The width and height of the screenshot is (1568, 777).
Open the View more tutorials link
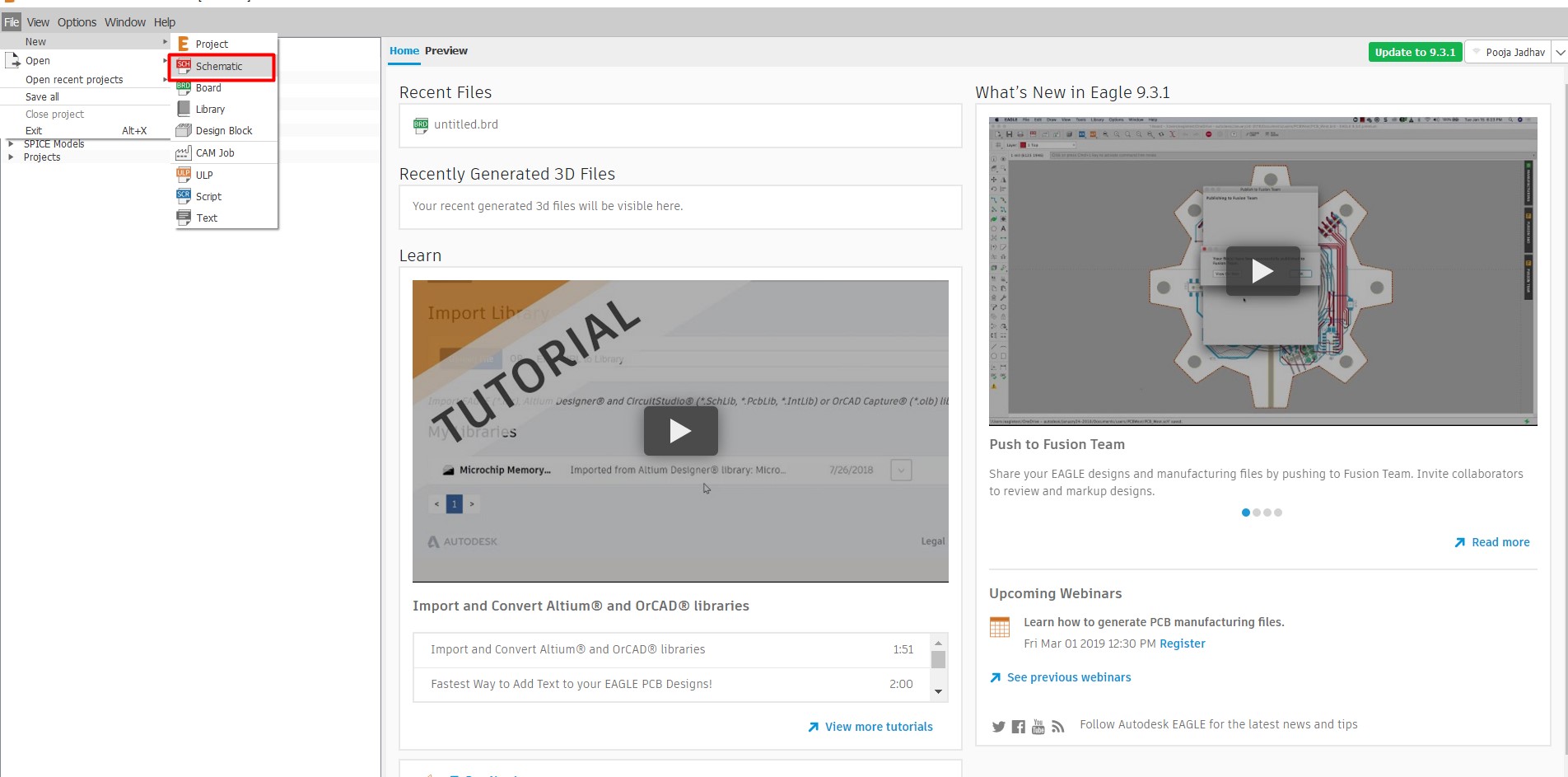tap(870, 727)
